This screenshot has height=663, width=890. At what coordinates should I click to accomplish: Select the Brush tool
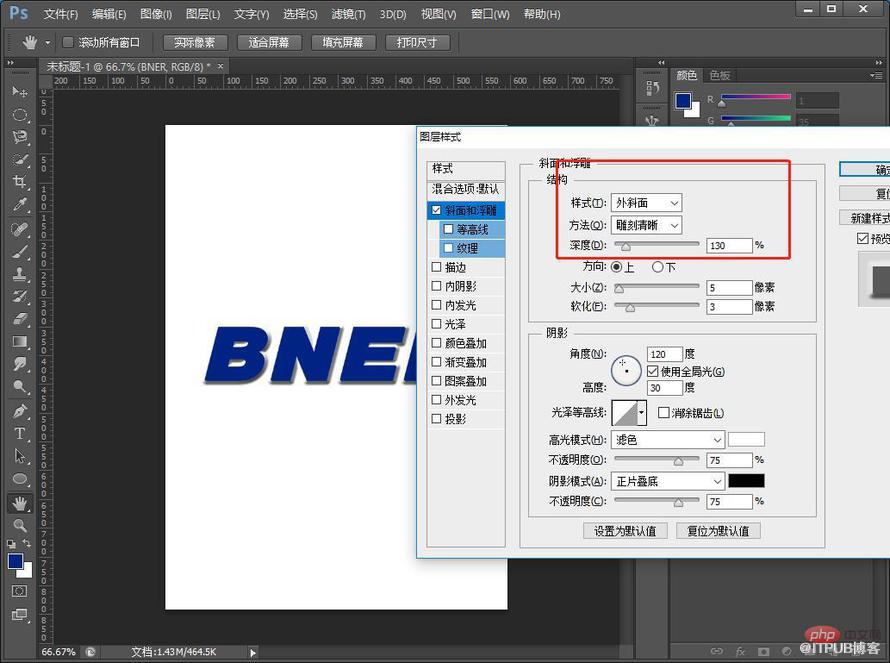[x=20, y=251]
